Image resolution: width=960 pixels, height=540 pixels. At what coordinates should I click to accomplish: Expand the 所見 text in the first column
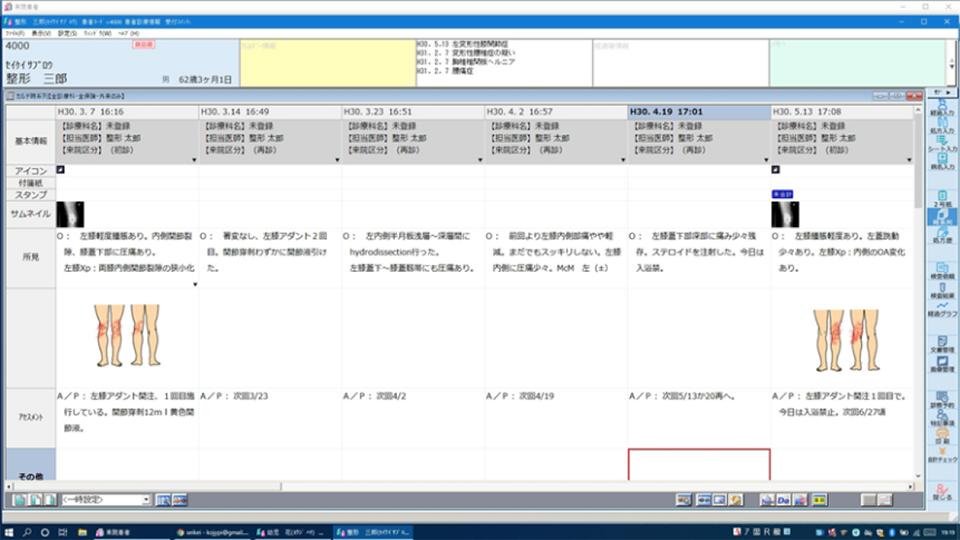194,284
